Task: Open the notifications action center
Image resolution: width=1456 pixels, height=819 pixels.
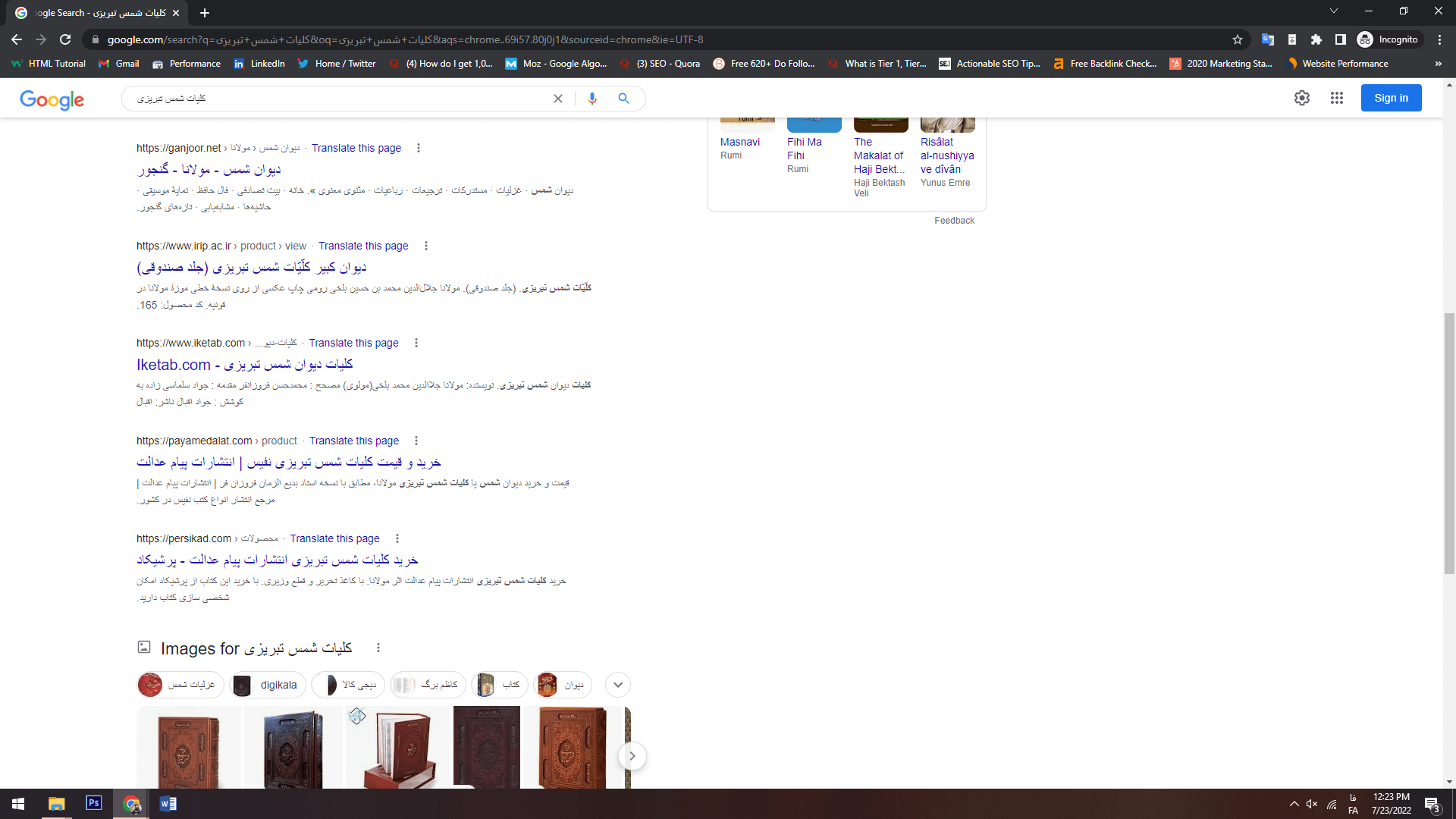Action: [1432, 804]
